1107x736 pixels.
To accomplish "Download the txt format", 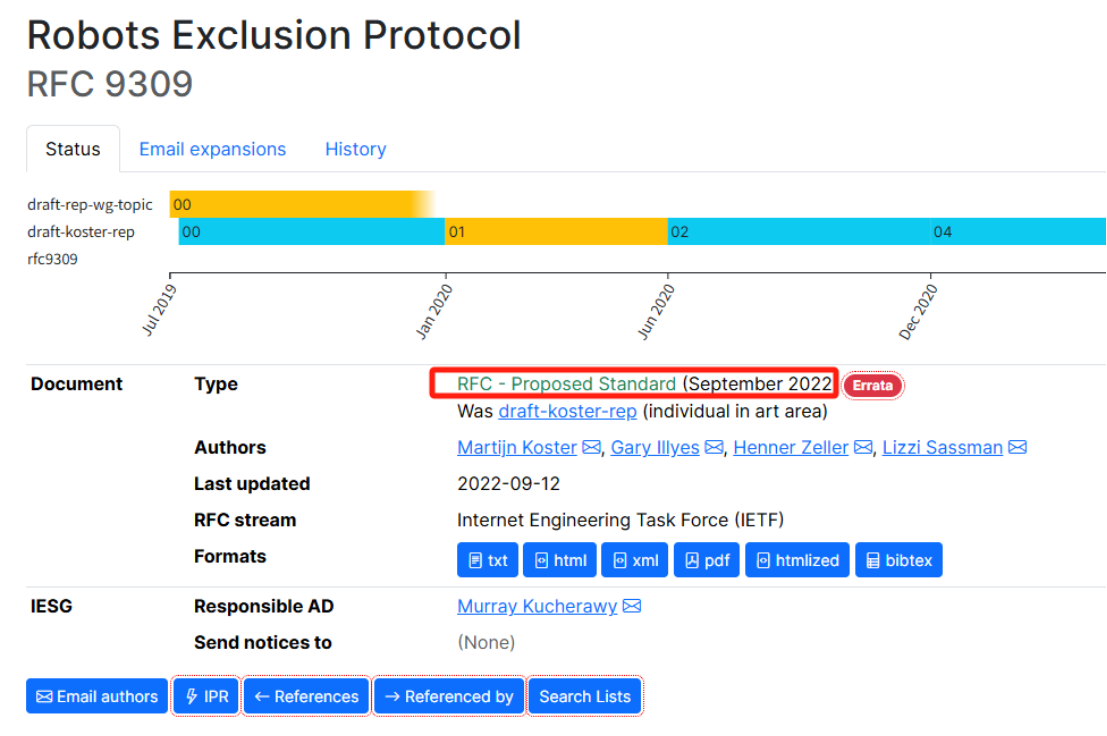I will point(487,560).
